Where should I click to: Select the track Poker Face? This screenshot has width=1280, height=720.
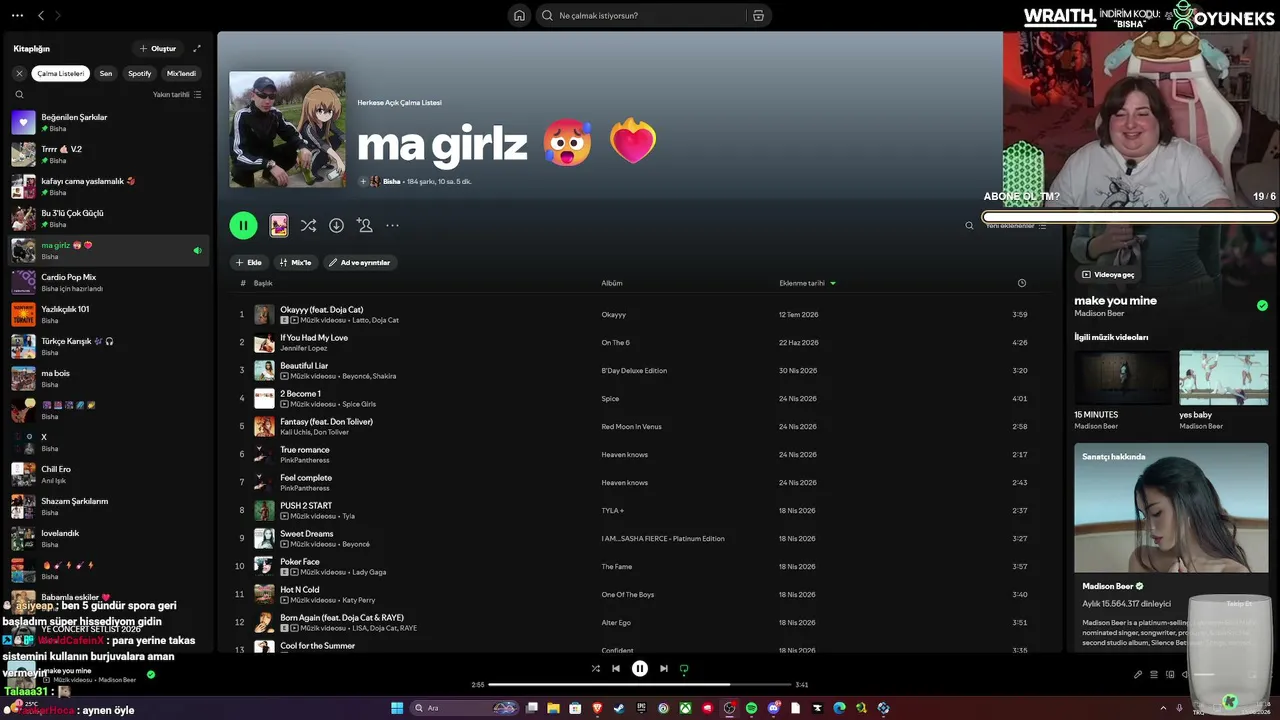click(640, 566)
